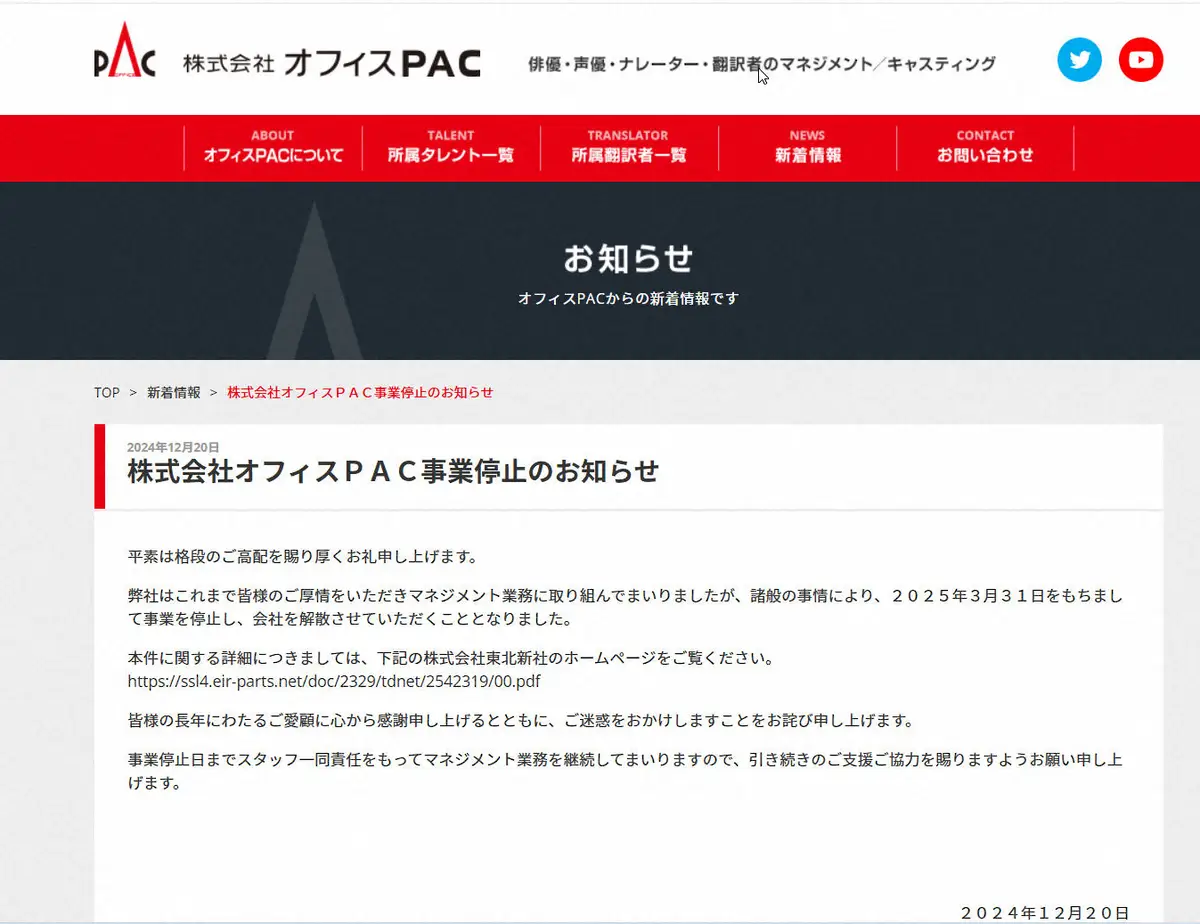Open お問い合わせ contact page
Viewport: 1200px width, 924px height.
click(985, 148)
